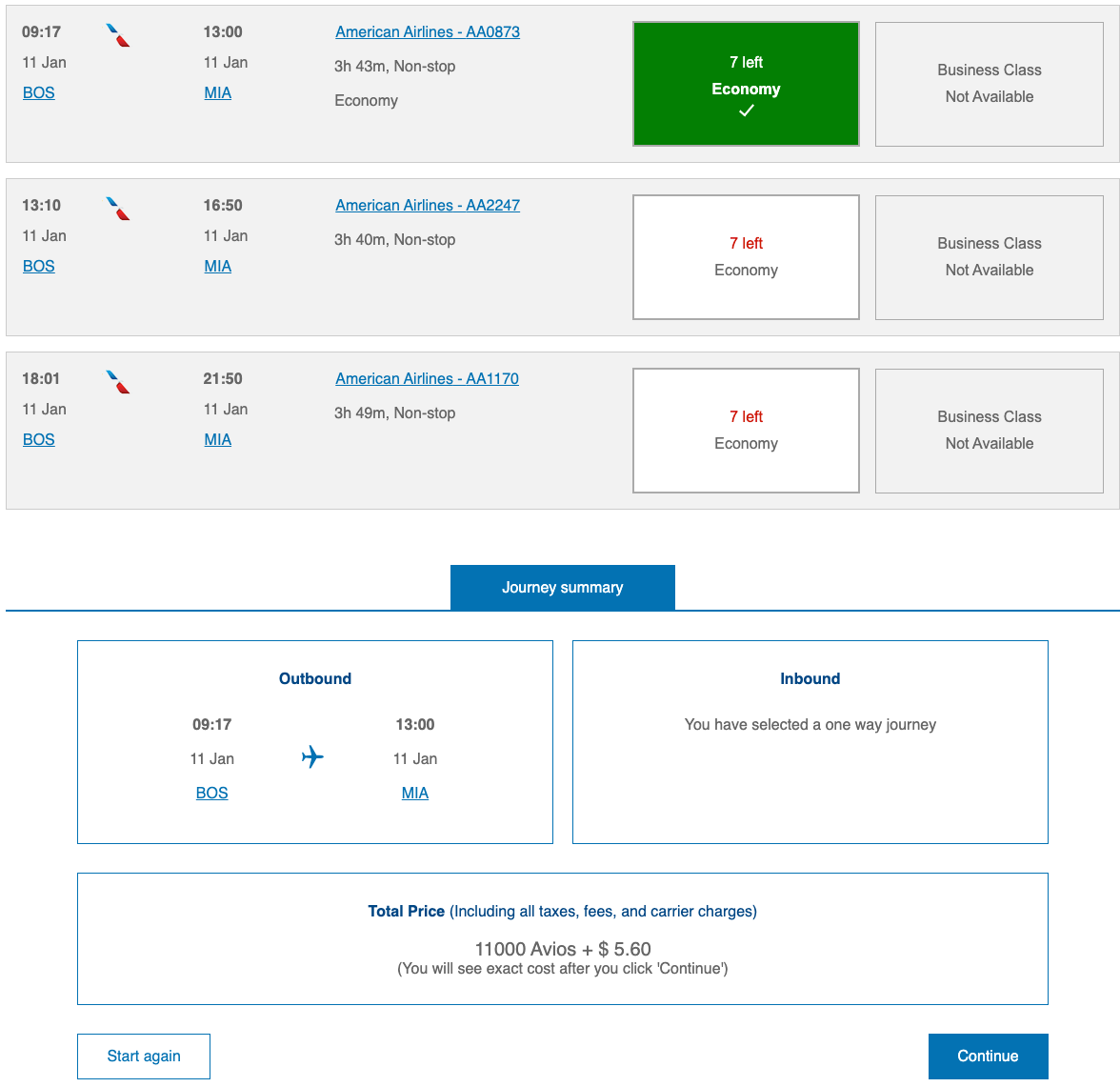Screen dimensions: 1120x1087
Task: Select Economy fare for flight AA1170
Action: [x=746, y=431]
